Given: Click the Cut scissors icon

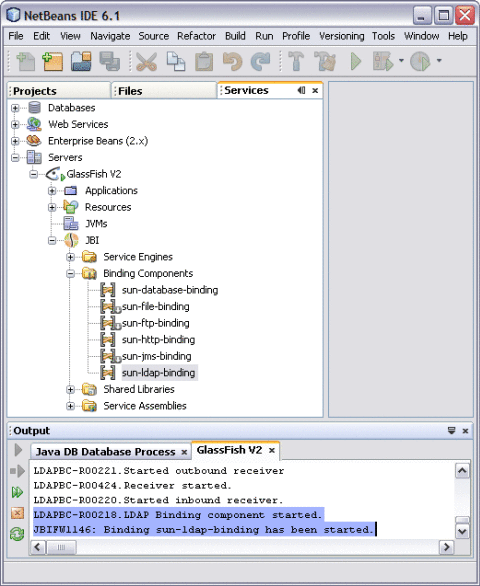Looking at the screenshot, I should [146, 61].
